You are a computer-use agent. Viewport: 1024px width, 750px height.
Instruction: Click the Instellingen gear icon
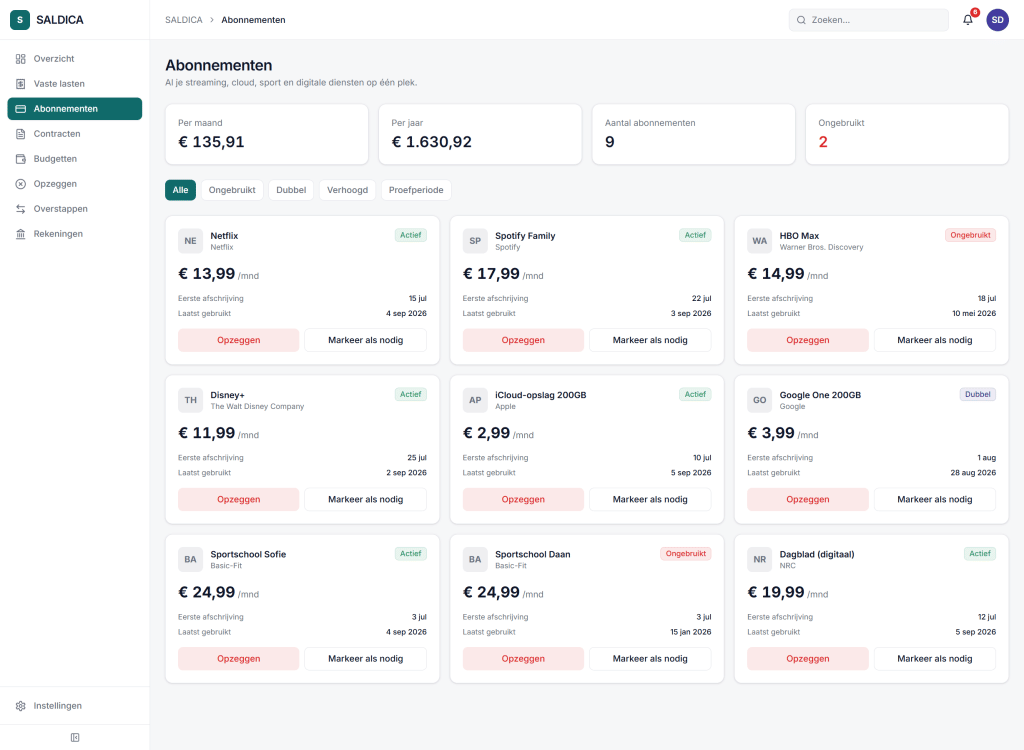(21, 706)
